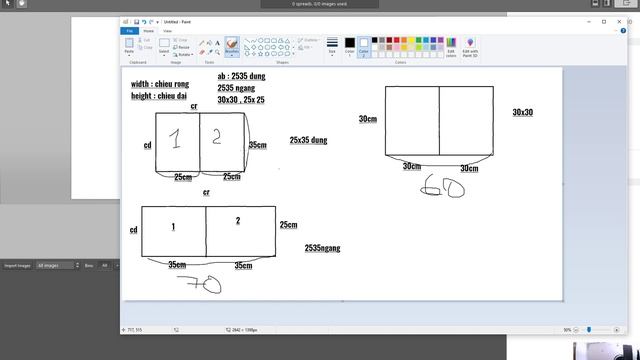Choose the oval shape in Shapes gallery
This screenshot has width=640, height=360.
tap(260, 40)
